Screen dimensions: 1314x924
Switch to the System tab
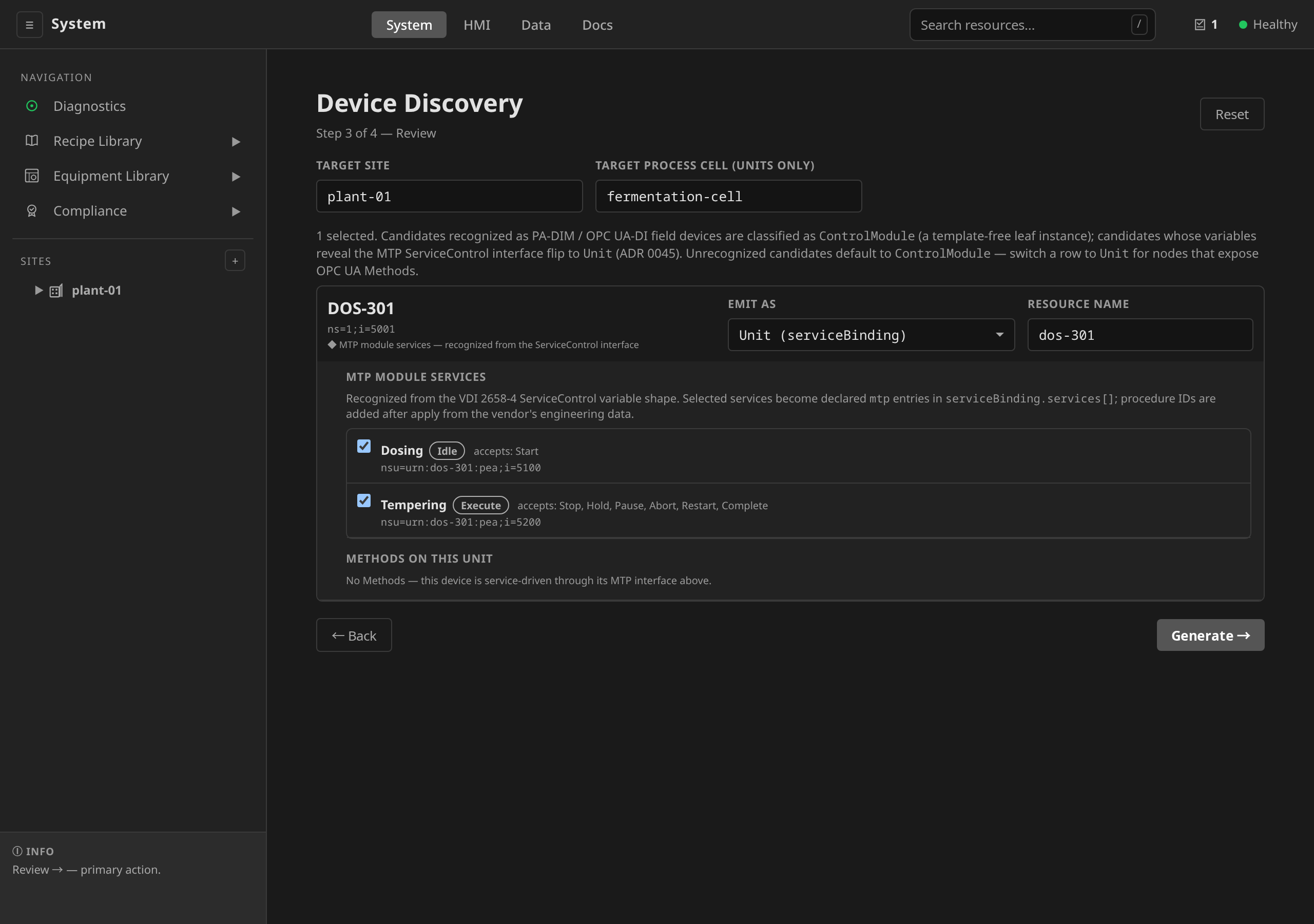click(409, 25)
